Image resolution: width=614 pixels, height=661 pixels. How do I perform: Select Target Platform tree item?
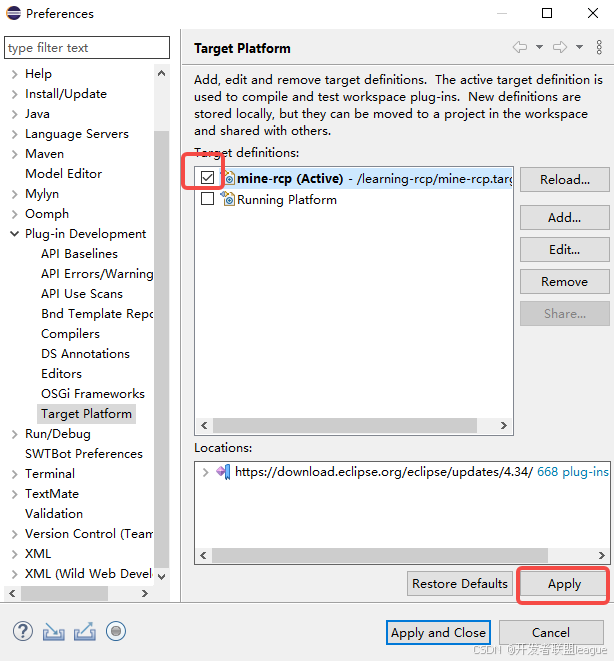point(86,414)
